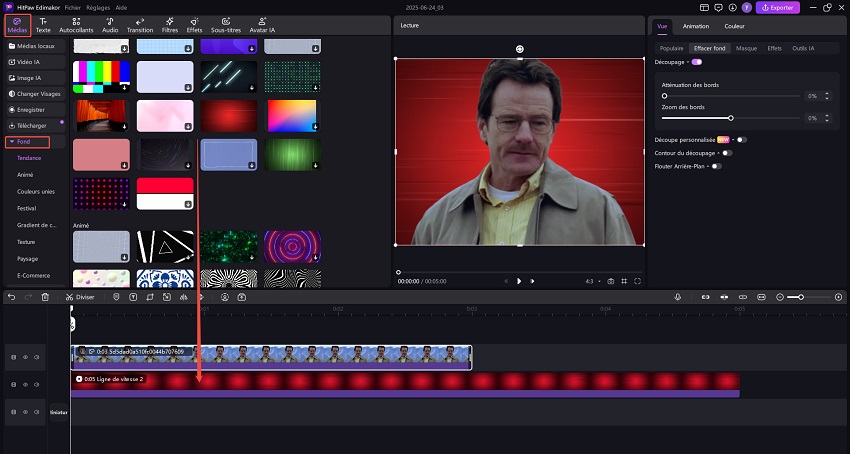Open the user account avatar
The image size is (850, 454).
pyautogui.click(x=746, y=8)
